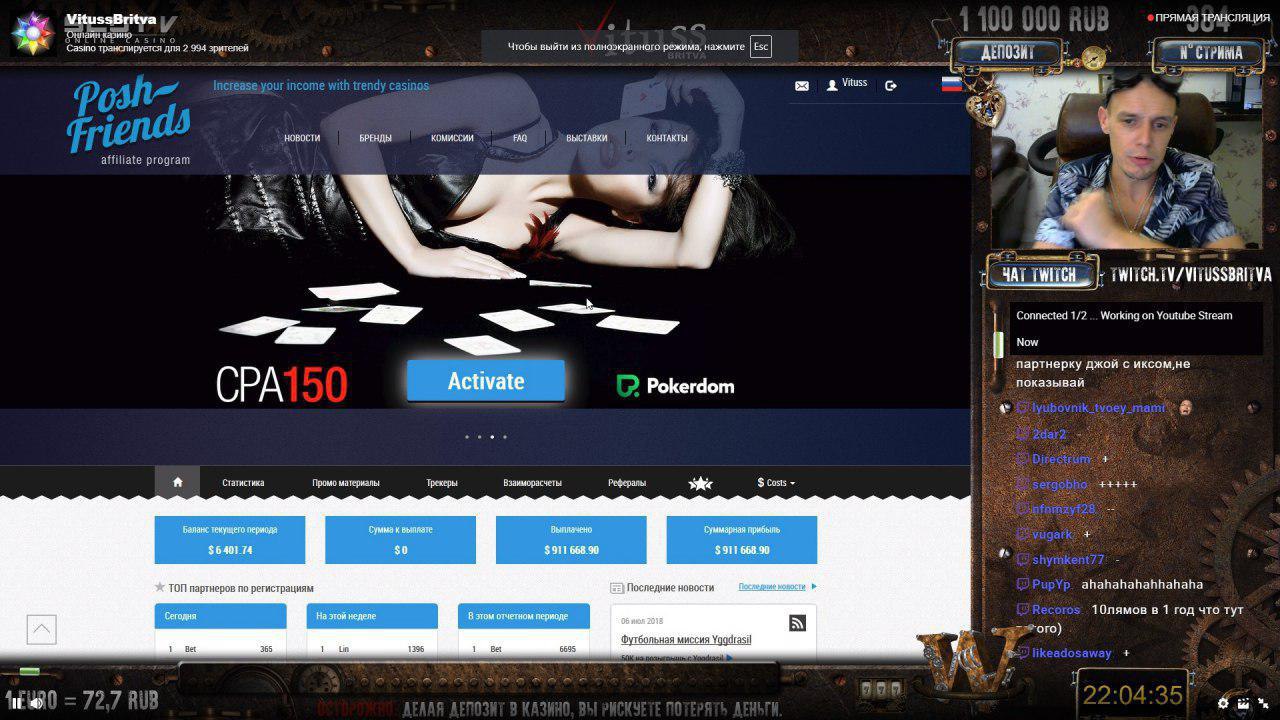
Task: Open the mail envelope icon in site header
Action: coord(802,86)
